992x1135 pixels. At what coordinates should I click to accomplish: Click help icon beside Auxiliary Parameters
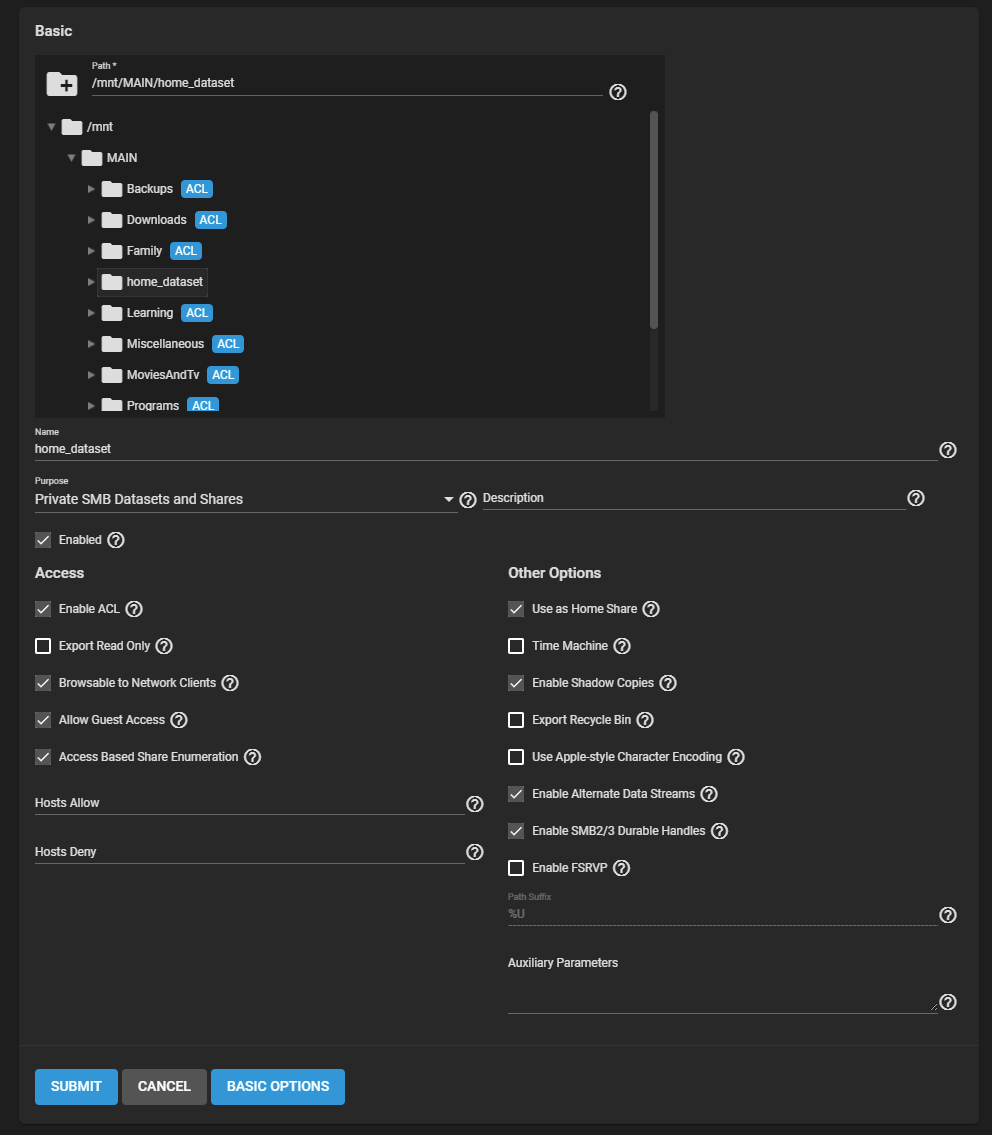[x=948, y=1002]
